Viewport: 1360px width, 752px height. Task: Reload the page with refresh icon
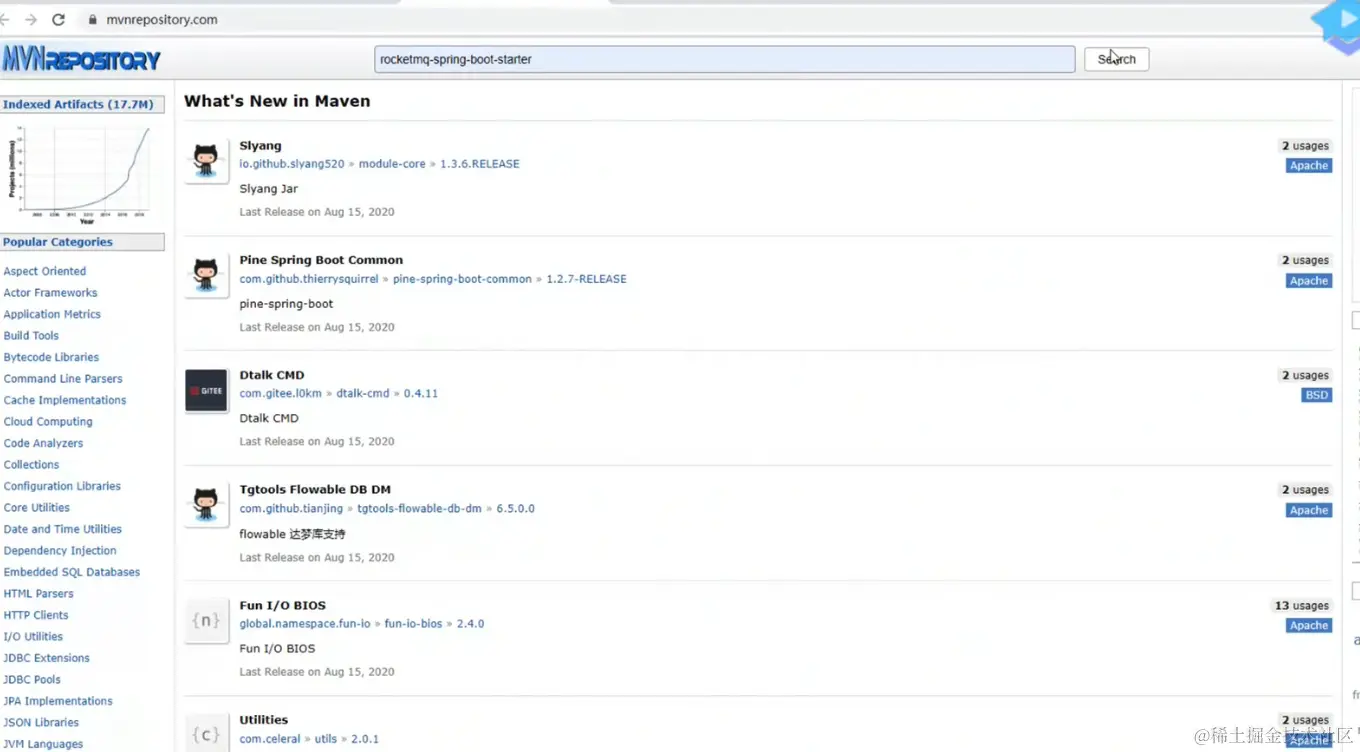[58, 19]
